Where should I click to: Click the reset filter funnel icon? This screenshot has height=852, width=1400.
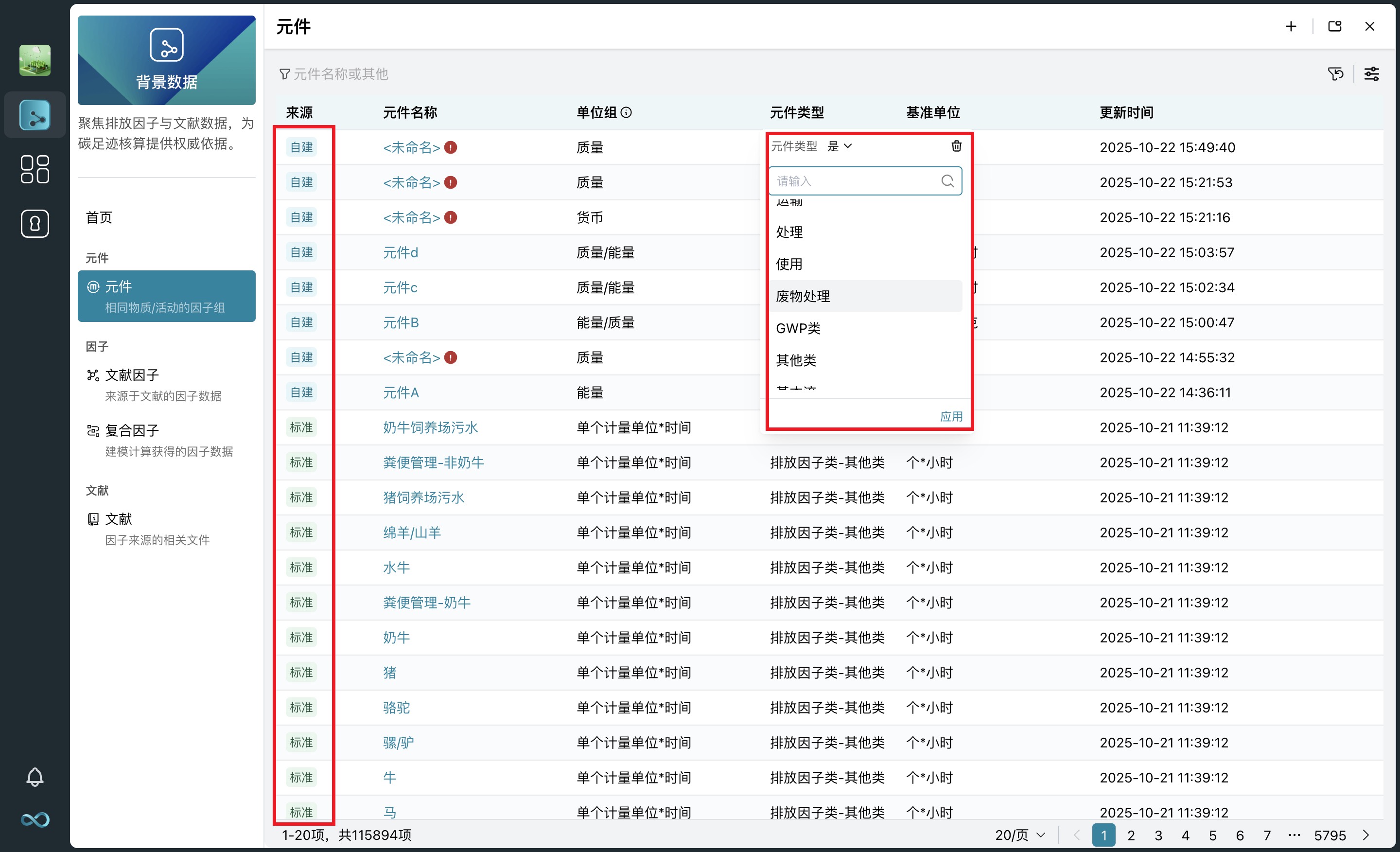coord(1335,74)
